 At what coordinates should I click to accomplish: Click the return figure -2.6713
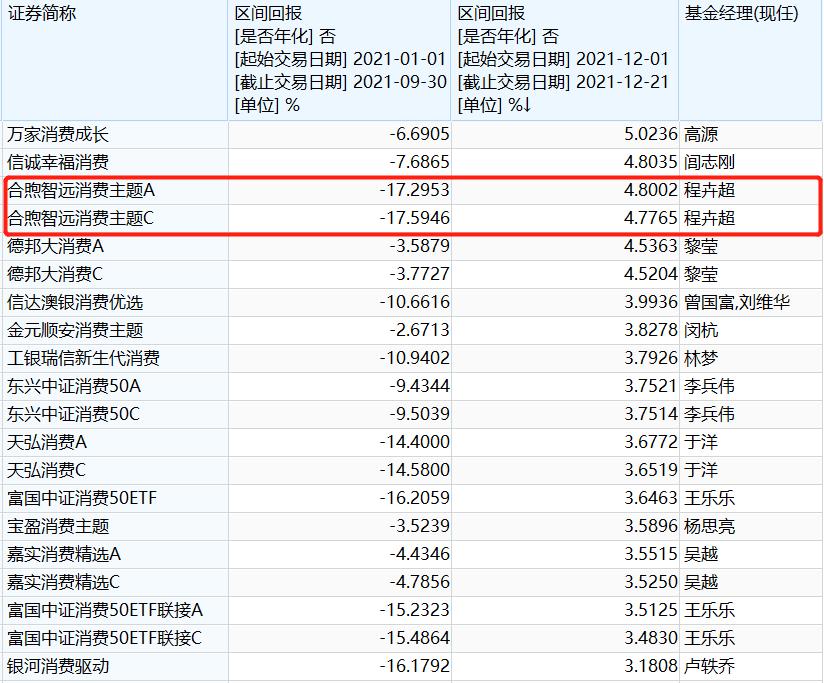coord(419,330)
